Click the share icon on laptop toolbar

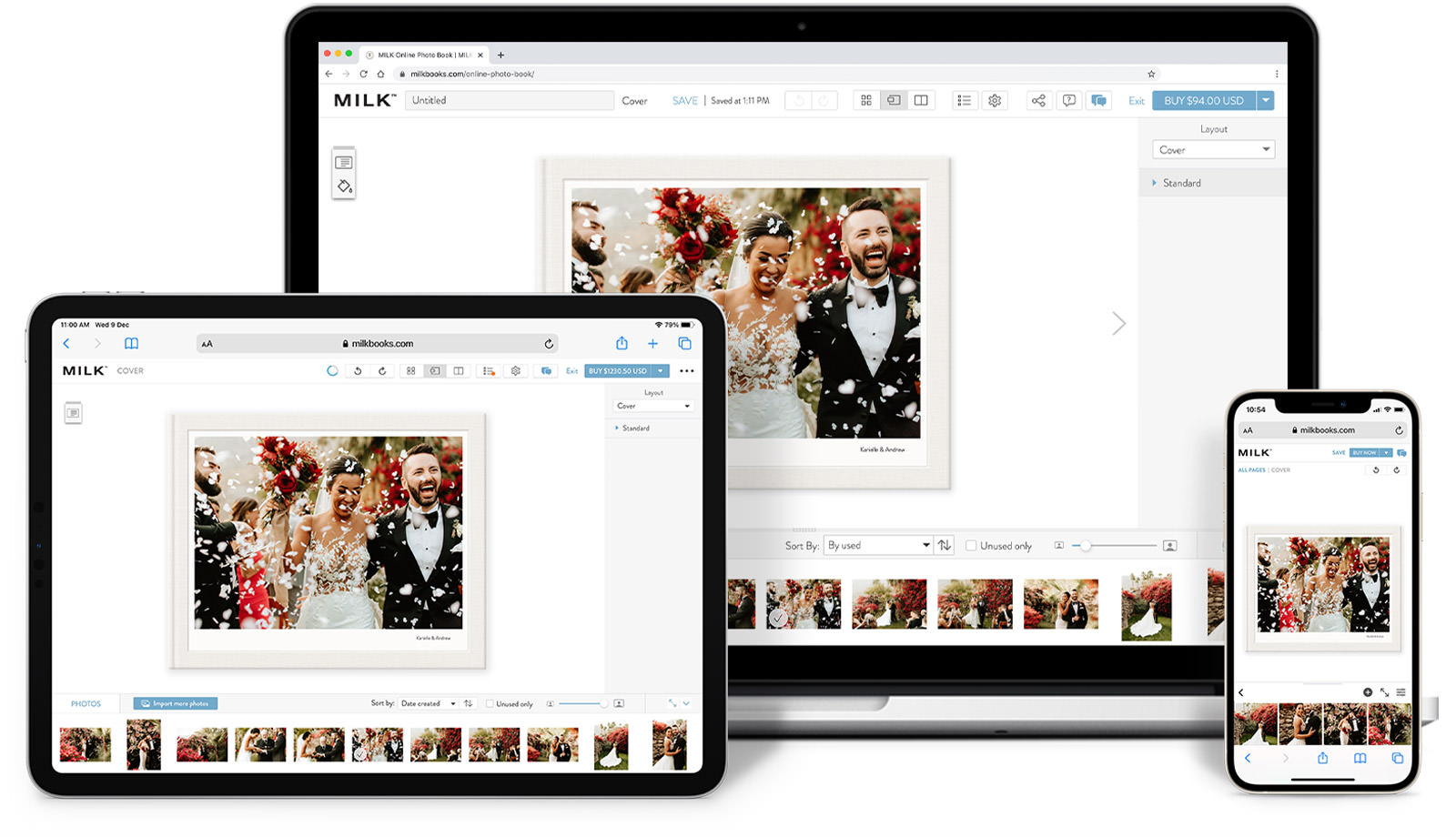tap(1038, 100)
